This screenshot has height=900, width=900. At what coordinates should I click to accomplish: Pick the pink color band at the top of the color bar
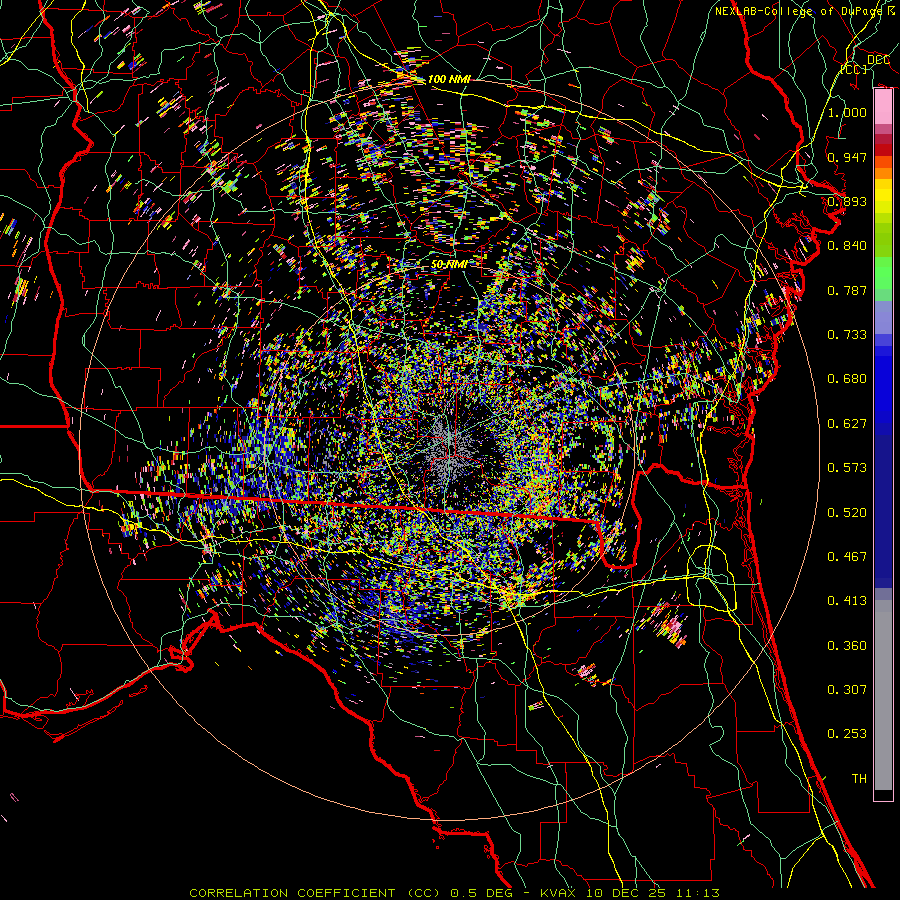[x=883, y=107]
